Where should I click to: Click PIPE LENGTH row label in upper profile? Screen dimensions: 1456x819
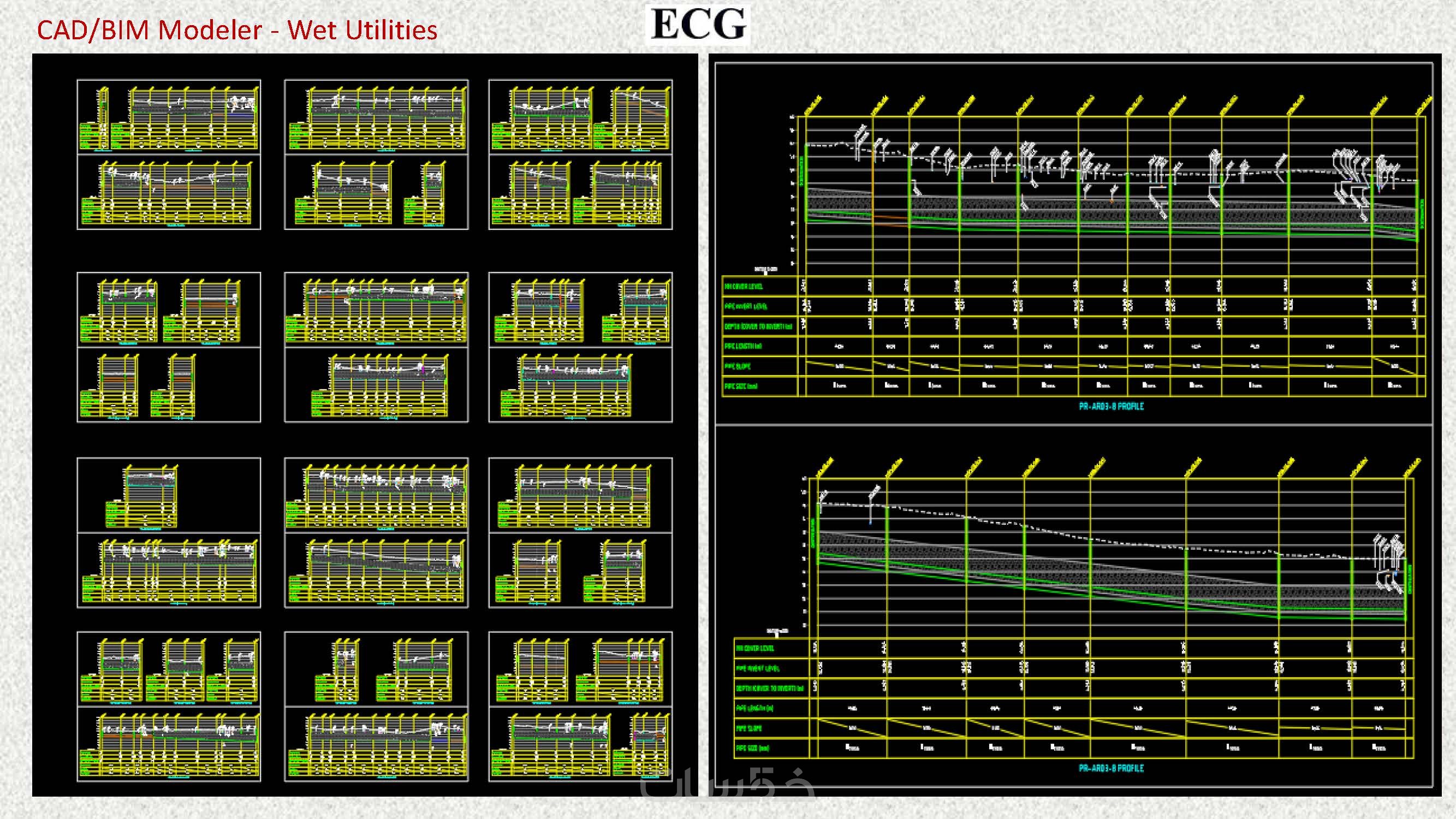coord(742,347)
